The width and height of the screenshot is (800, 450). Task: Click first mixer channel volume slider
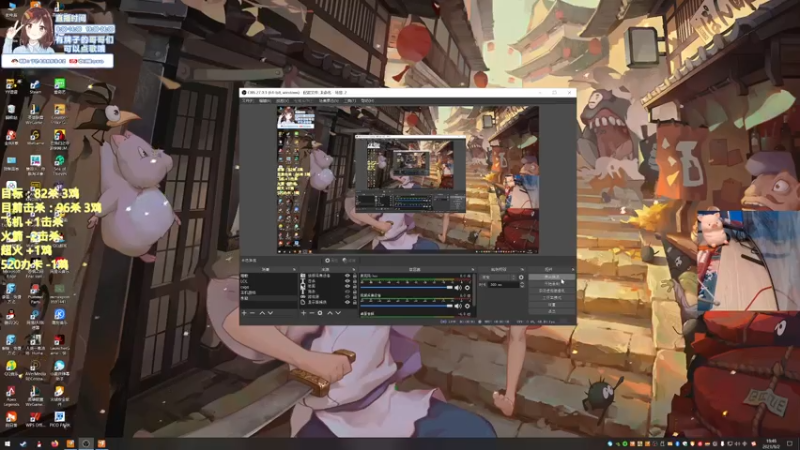(x=407, y=288)
